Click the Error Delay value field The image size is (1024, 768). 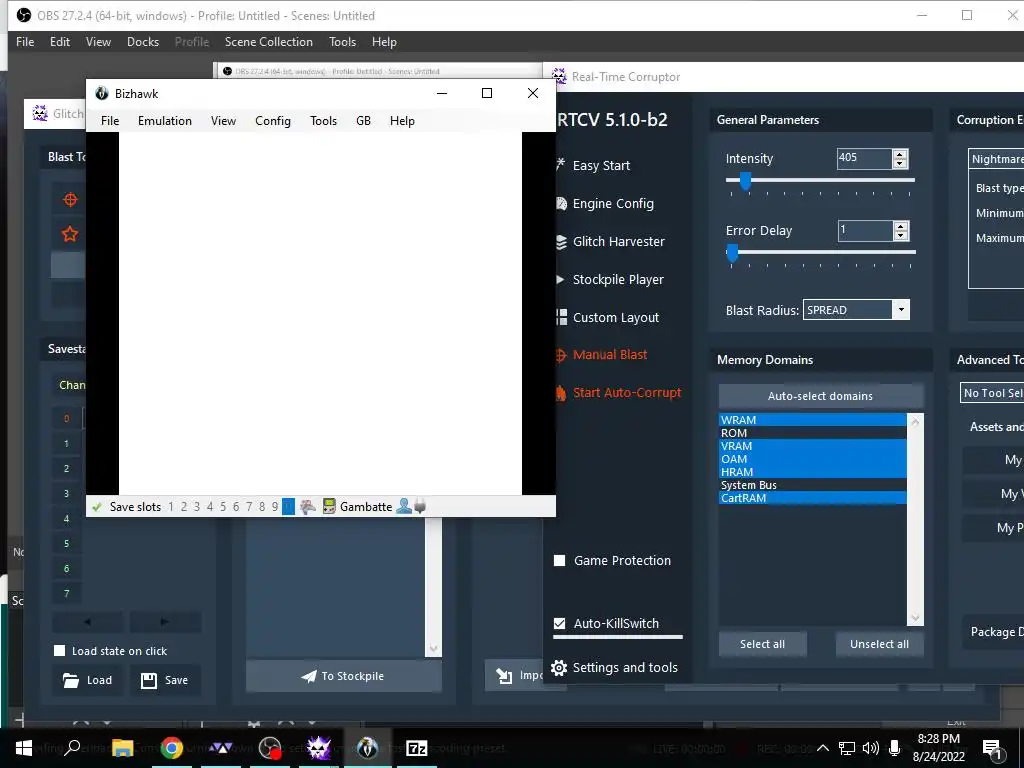pyautogui.click(x=865, y=230)
